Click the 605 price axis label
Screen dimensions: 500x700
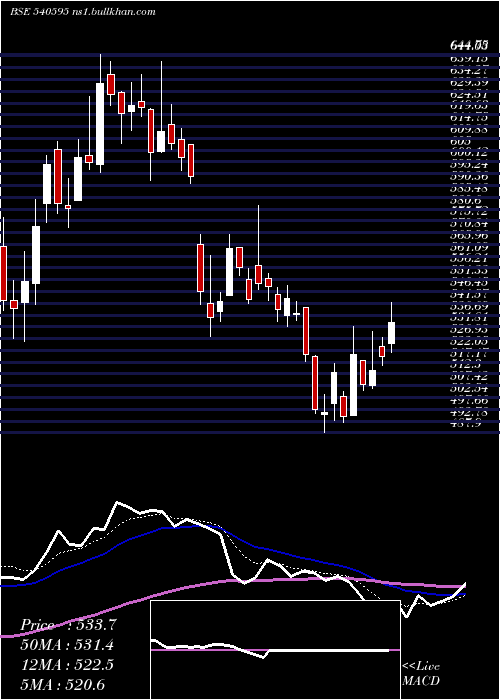460,142
